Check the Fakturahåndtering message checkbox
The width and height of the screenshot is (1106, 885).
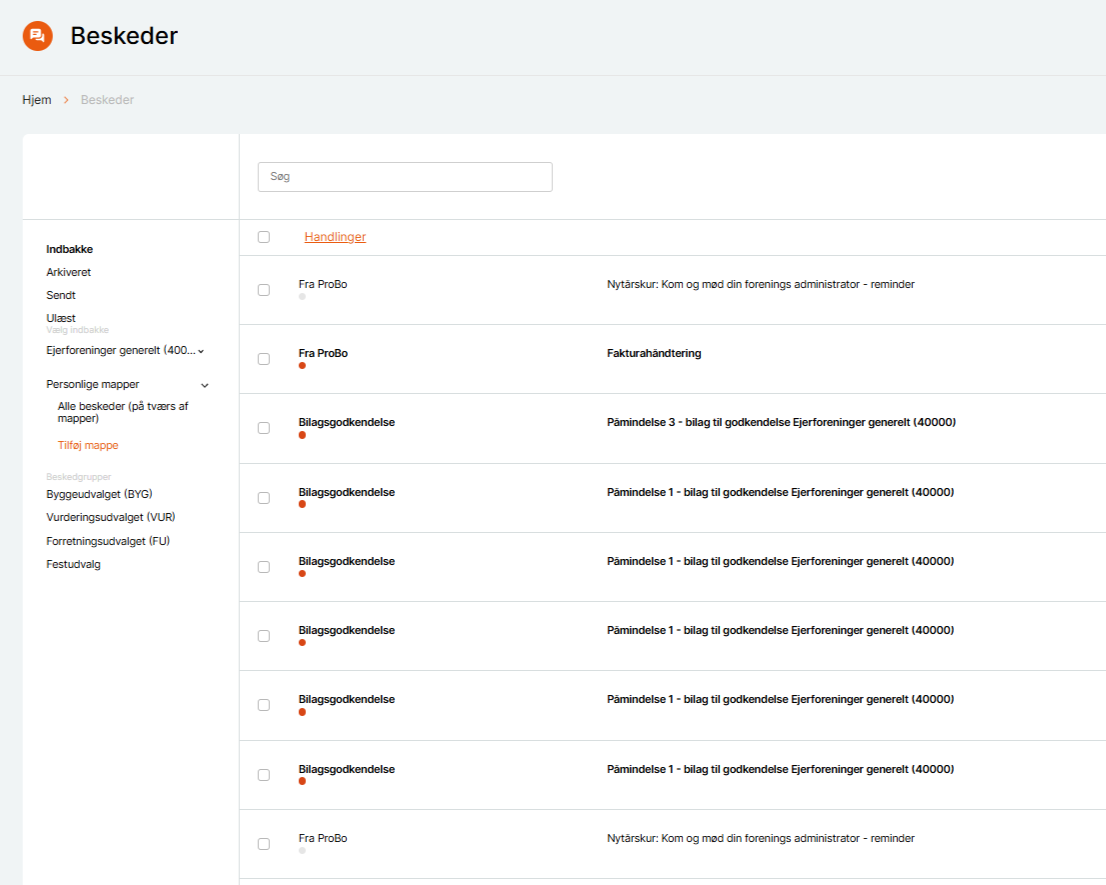(x=264, y=359)
